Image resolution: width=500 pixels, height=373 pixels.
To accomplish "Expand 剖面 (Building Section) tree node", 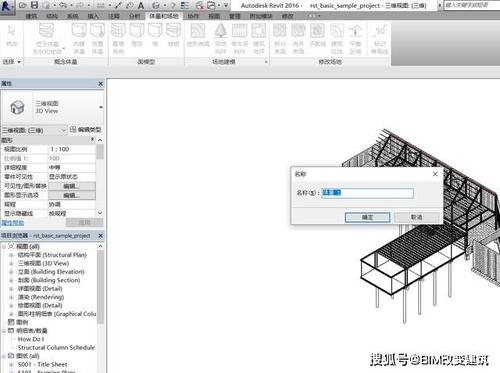I will click(11, 280).
